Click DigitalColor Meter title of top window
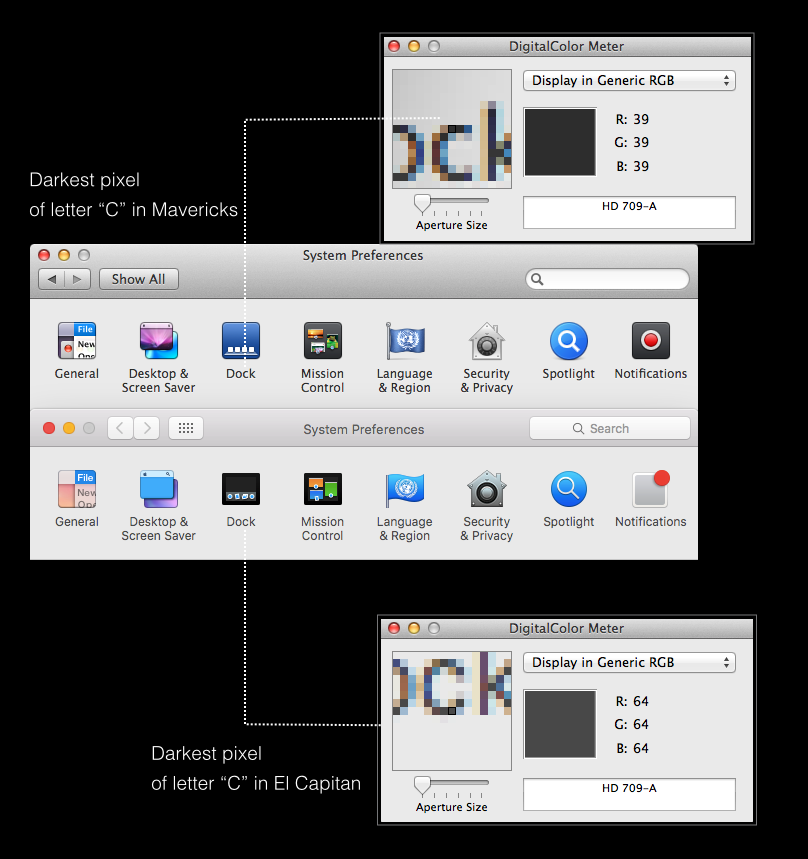Screen dimensions: 808x859 (566, 46)
